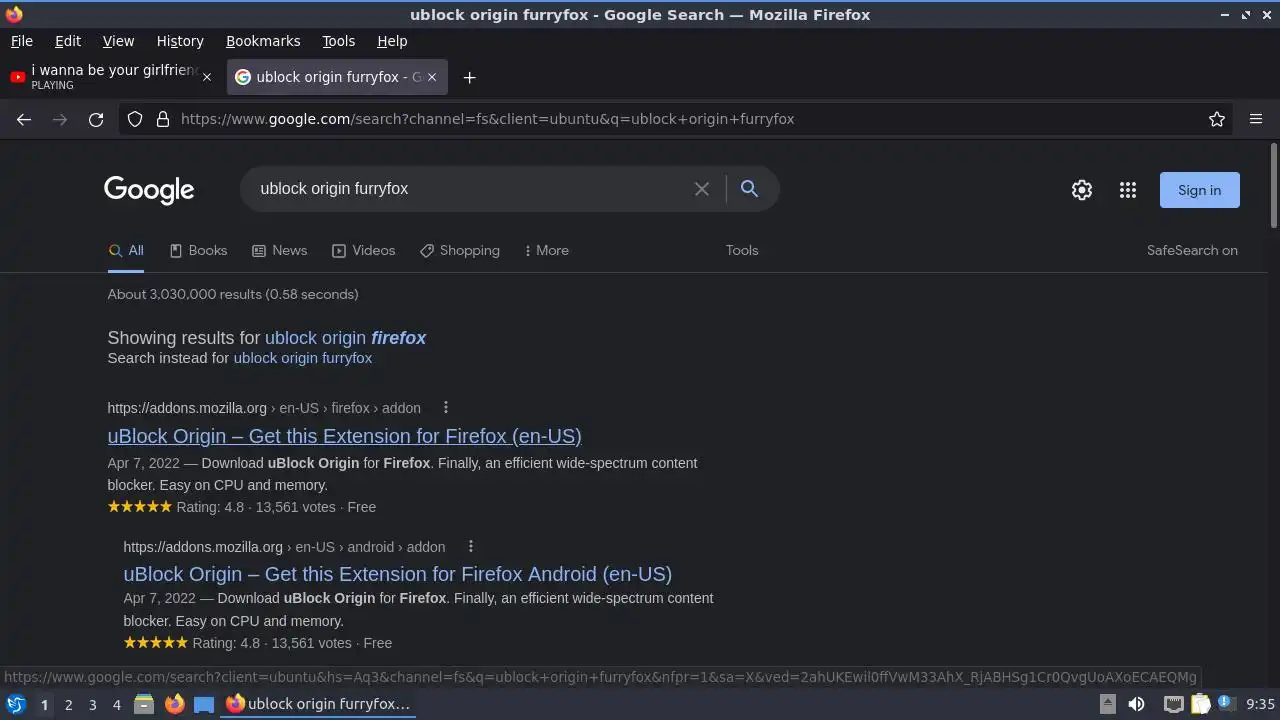
Task: Switch to Shopping results
Action: click(459, 251)
